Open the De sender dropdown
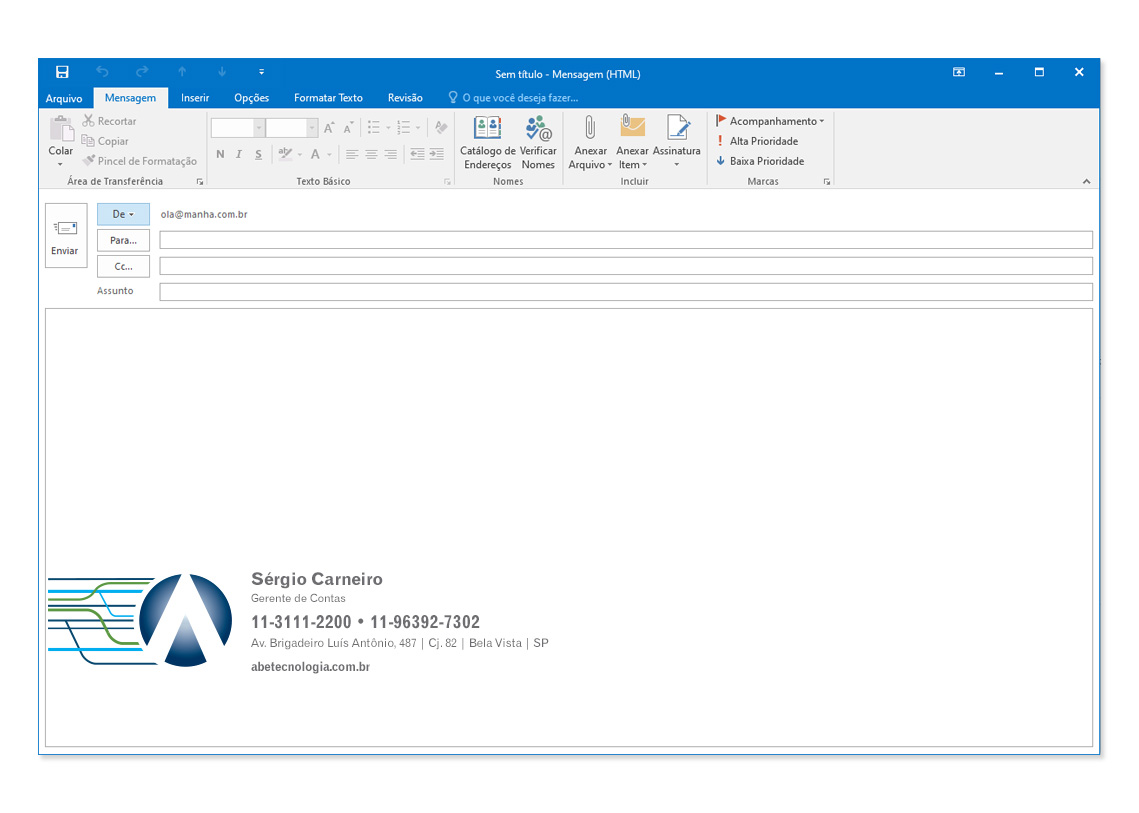 123,214
